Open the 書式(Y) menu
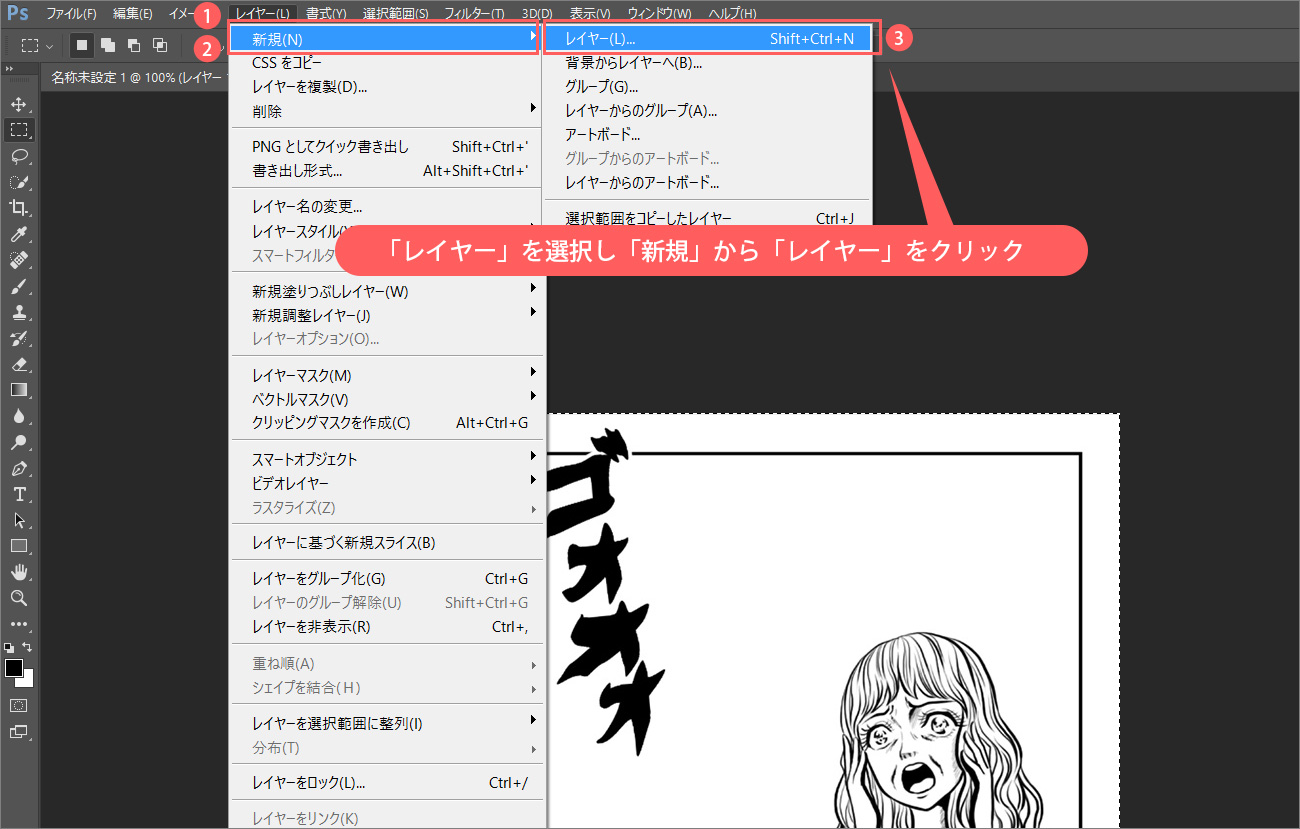The width and height of the screenshot is (1300, 829). click(326, 13)
